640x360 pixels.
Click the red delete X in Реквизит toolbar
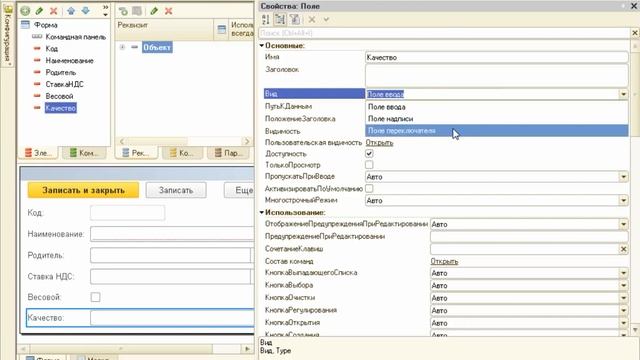pos(169,11)
